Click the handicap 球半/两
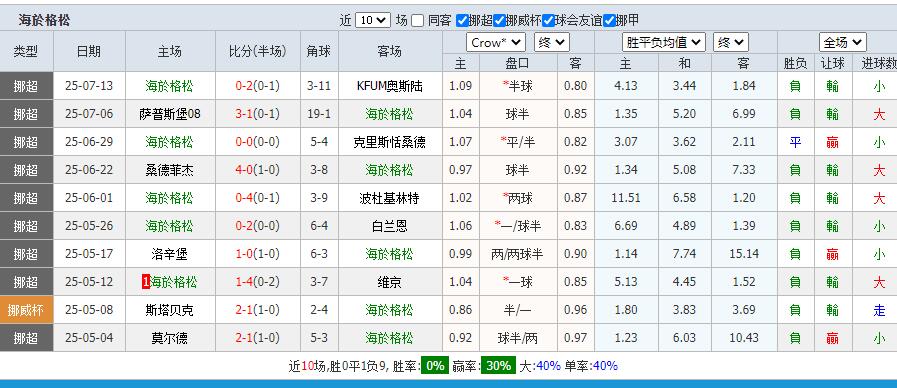The image size is (897, 388). click(518, 338)
